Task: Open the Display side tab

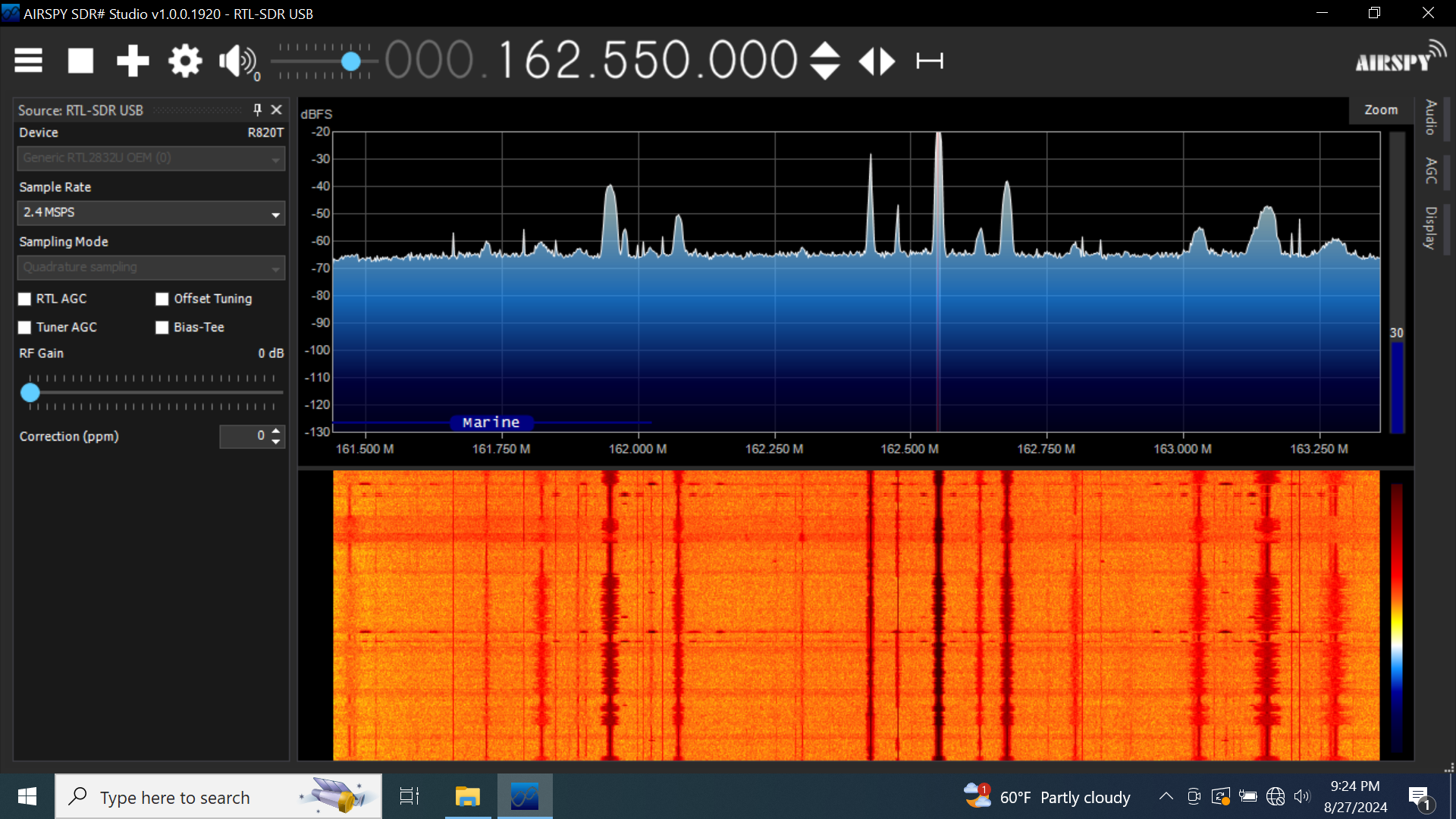Action: point(1430,227)
